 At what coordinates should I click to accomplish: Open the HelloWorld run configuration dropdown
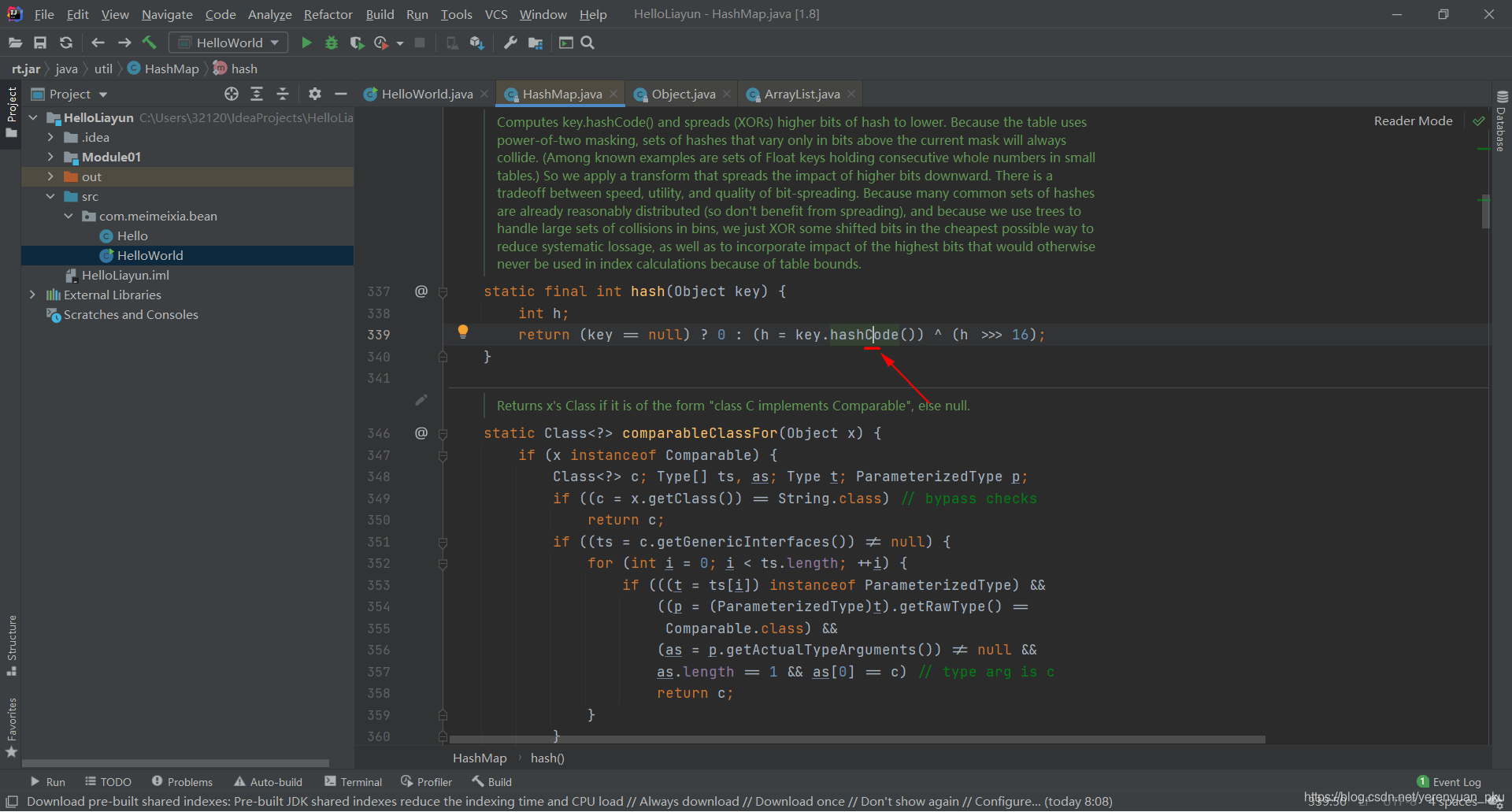tap(228, 43)
